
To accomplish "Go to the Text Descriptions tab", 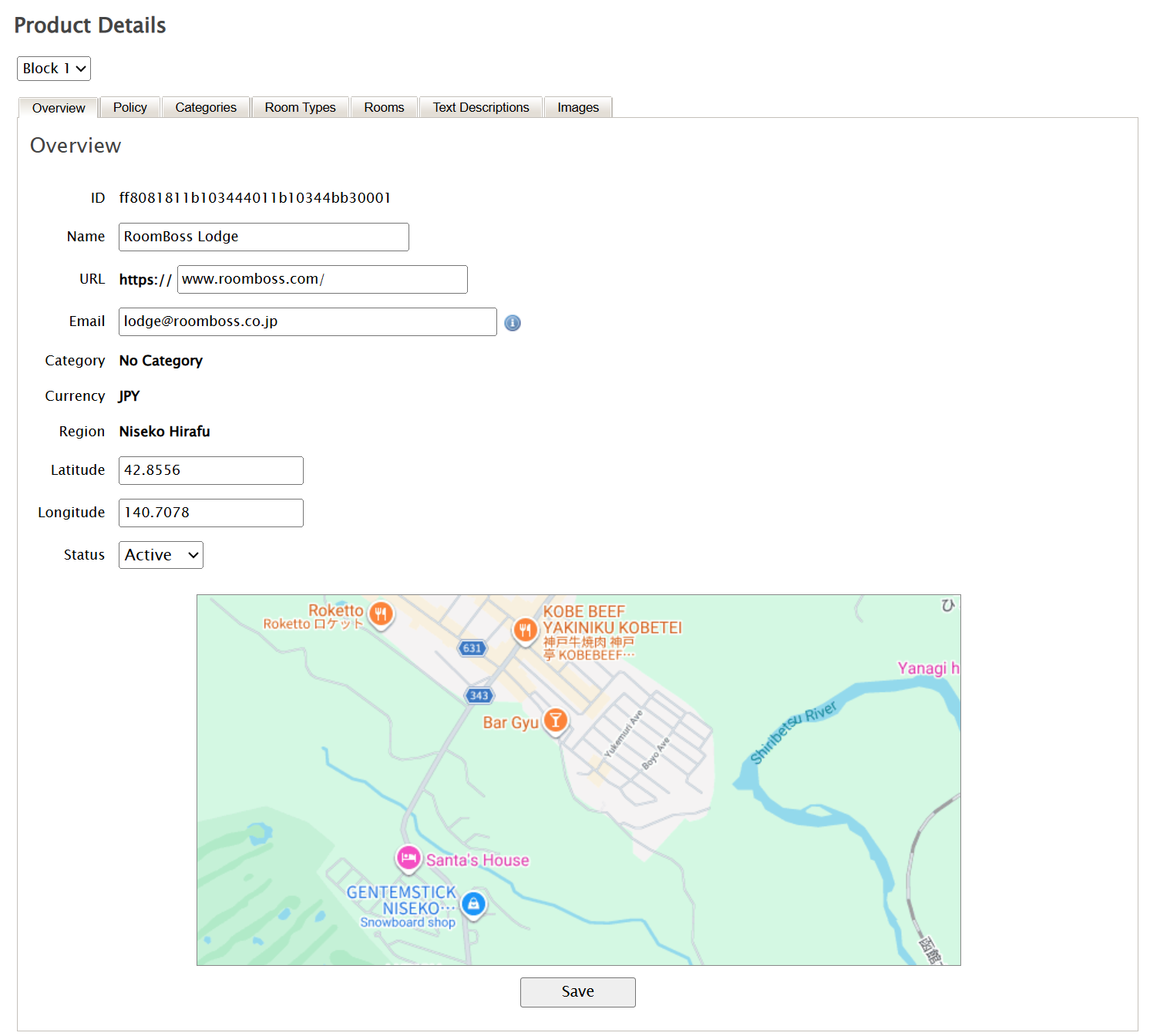I will pyautogui.click(x=481, y=107).
